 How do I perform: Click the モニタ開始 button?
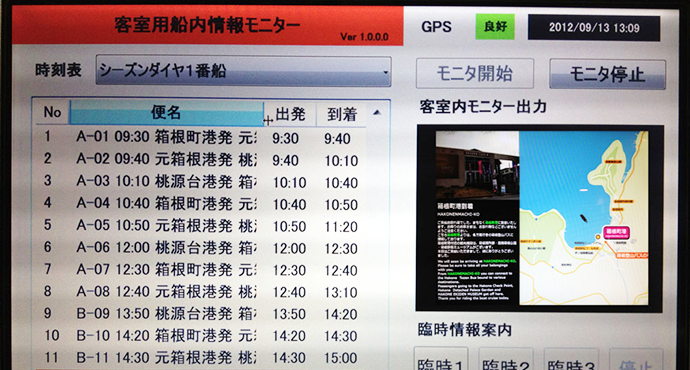475,73
